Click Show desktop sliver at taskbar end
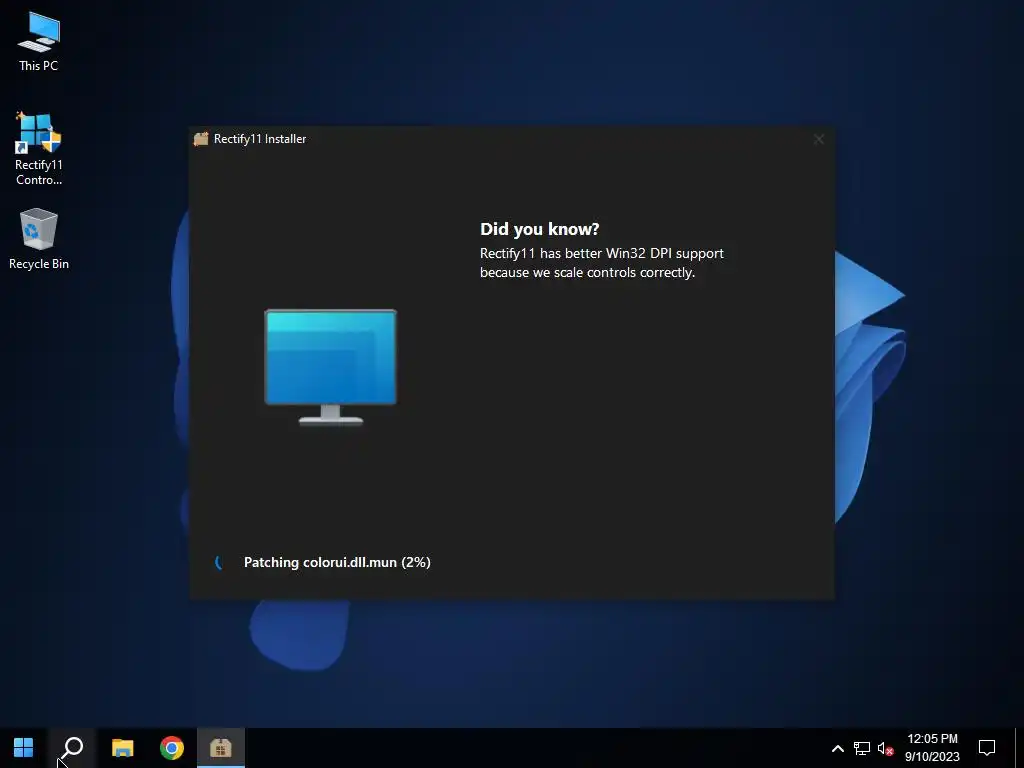Screen dimensions: 1024x768 tap(1019, 748)
